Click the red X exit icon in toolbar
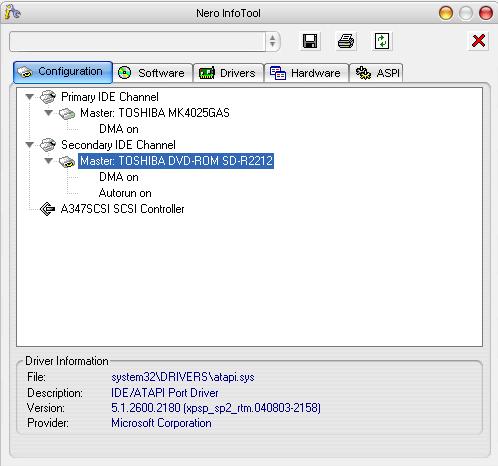 478,41
